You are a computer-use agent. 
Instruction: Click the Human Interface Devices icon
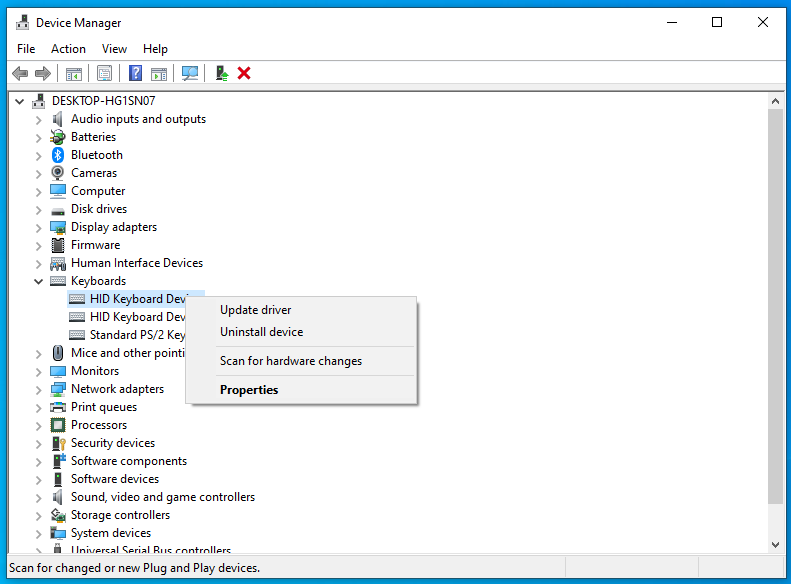point(58,263)
